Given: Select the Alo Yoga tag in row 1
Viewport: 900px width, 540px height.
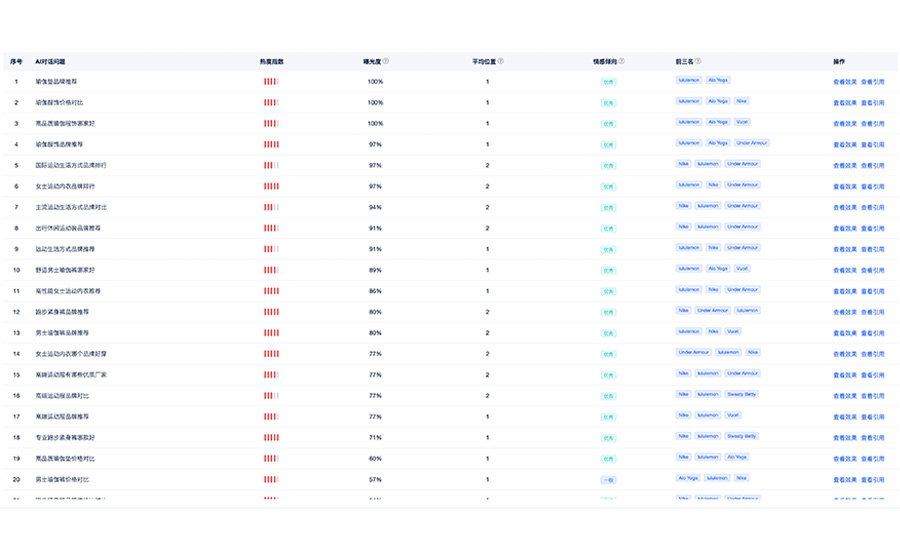Looking at the screenshot, I should click(718, 80).
